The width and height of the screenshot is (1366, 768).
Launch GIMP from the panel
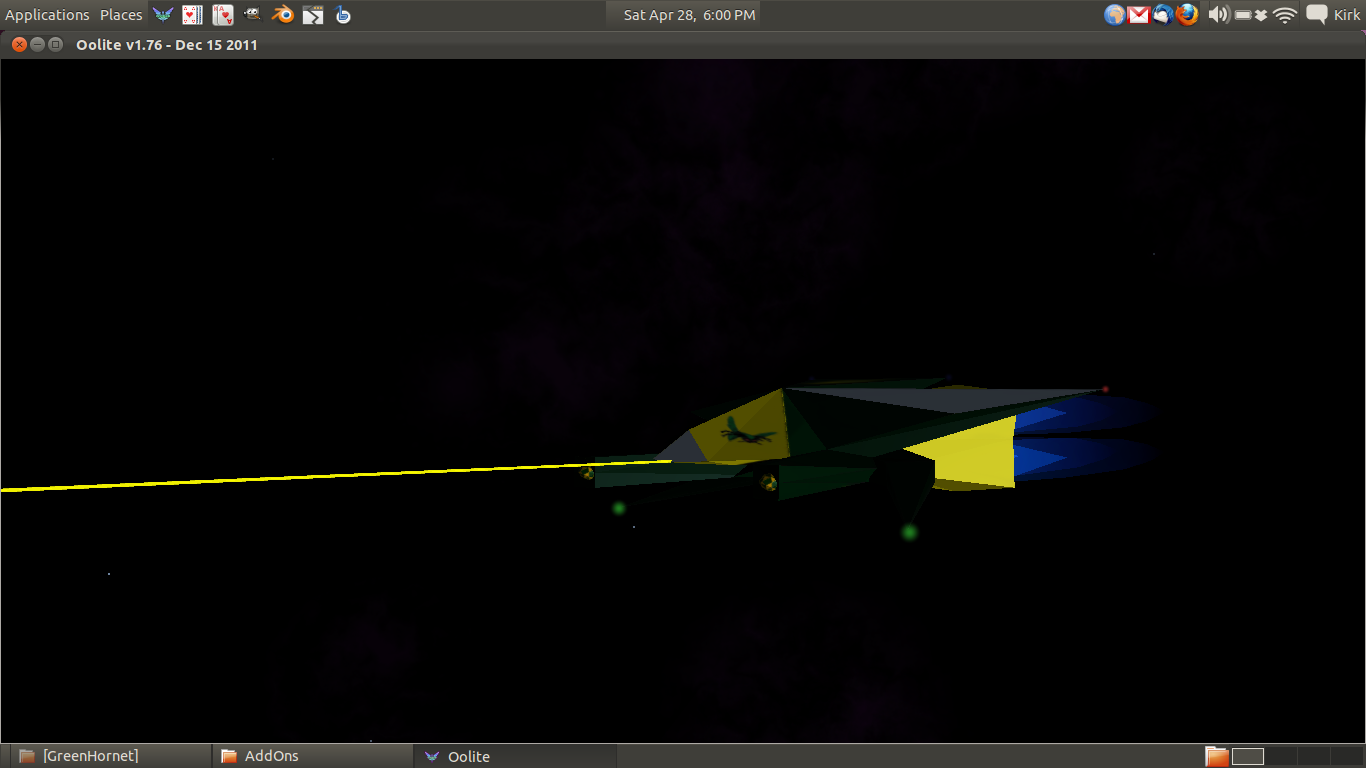pos(253,15)
